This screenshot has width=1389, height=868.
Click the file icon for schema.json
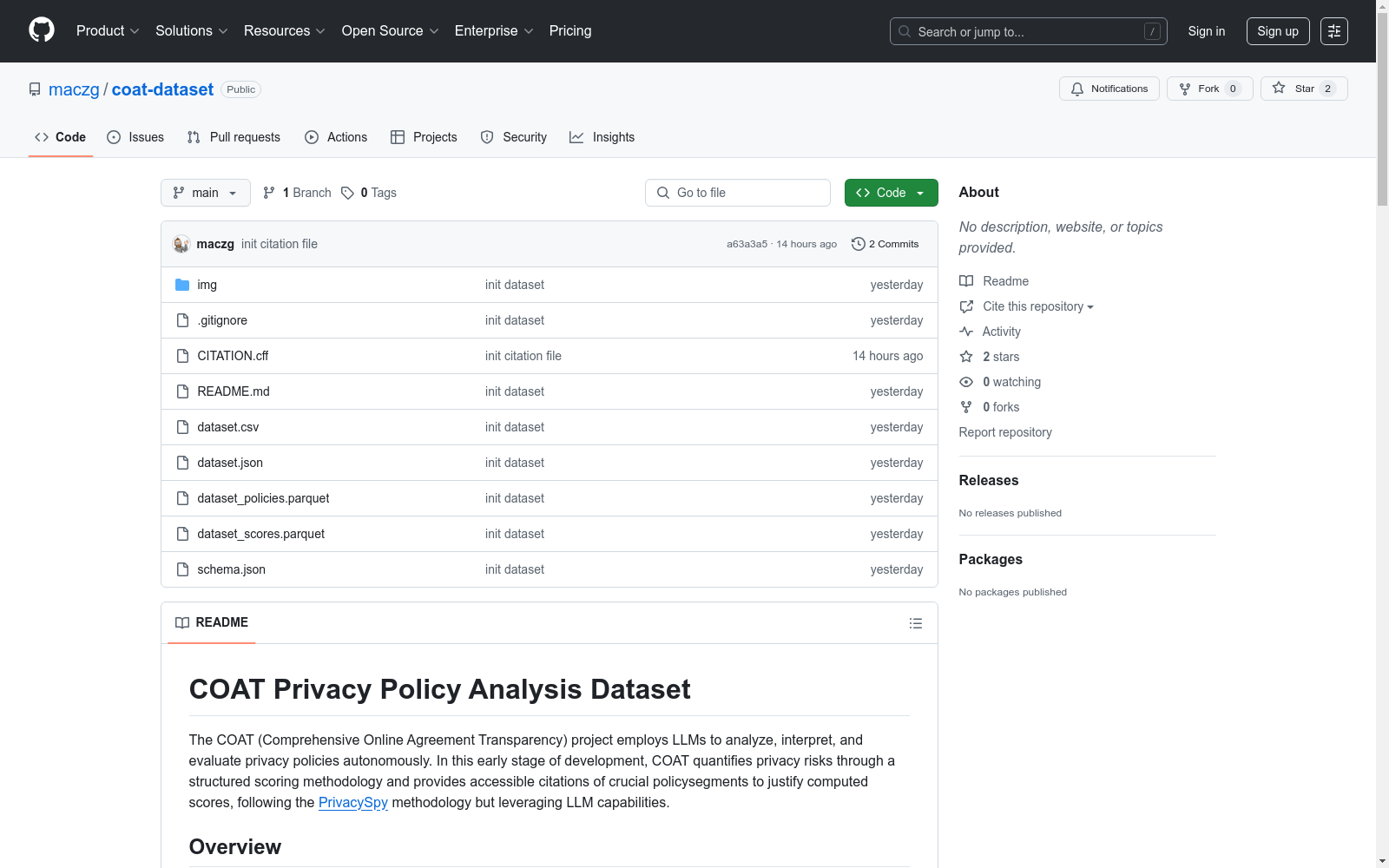pyautogui.click(x=182, y=569)
